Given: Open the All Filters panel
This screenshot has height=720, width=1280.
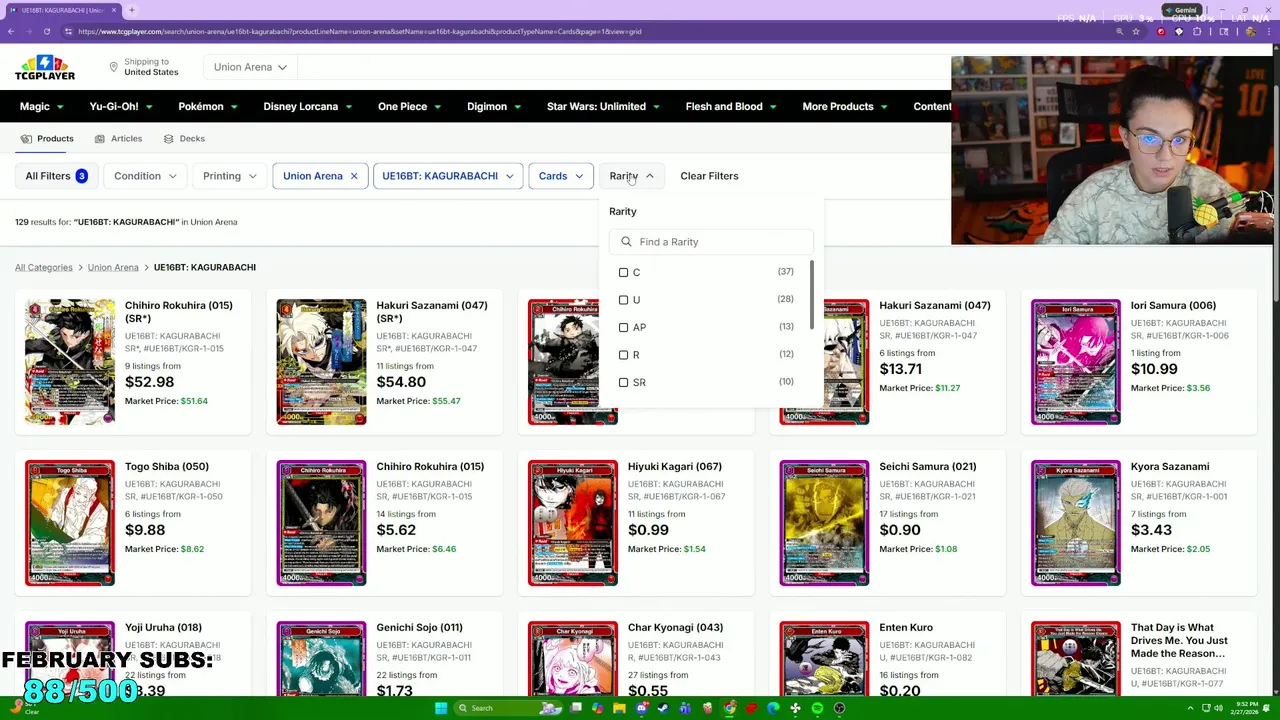Looking at the screenshot, I should tap(56, 176).
